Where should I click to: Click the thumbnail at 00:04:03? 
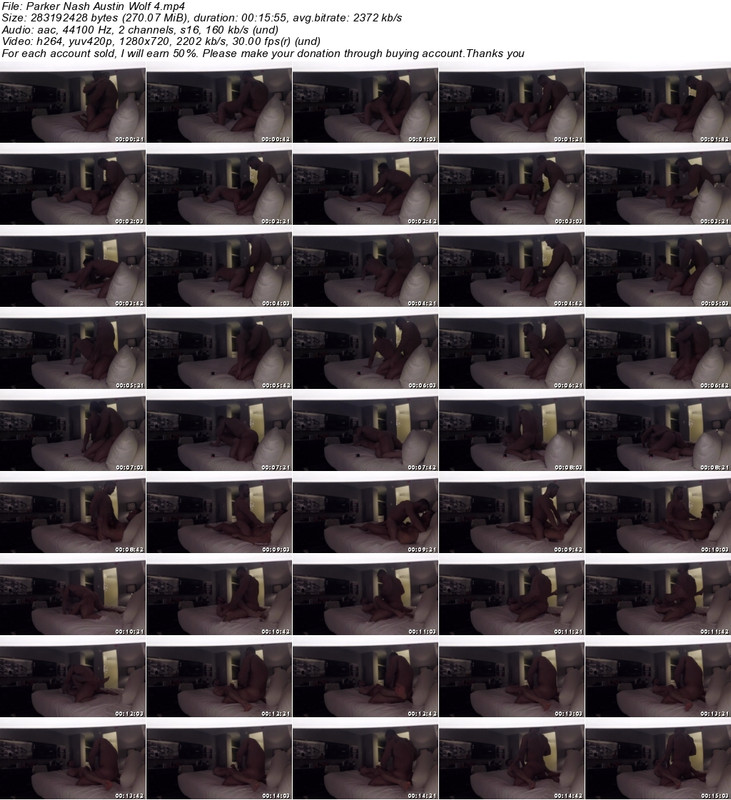(219, 269)
